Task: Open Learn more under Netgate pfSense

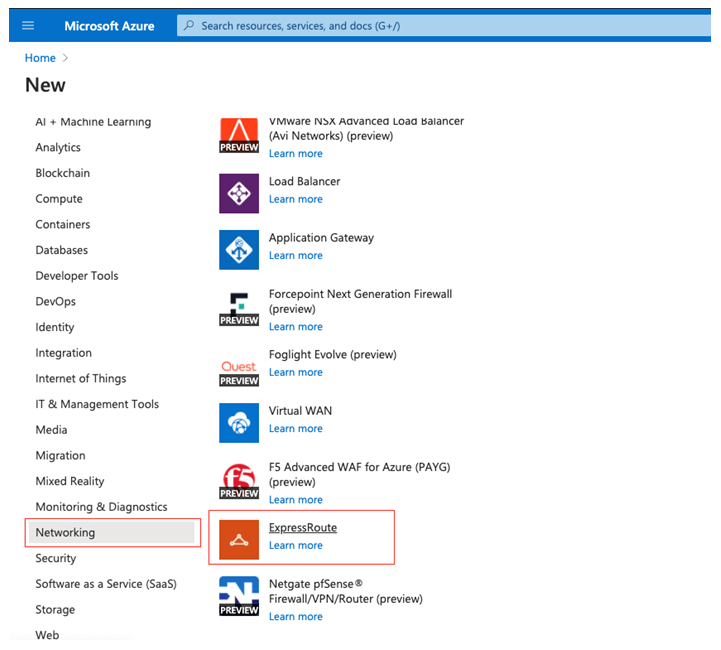Action: tap(296, 616)
